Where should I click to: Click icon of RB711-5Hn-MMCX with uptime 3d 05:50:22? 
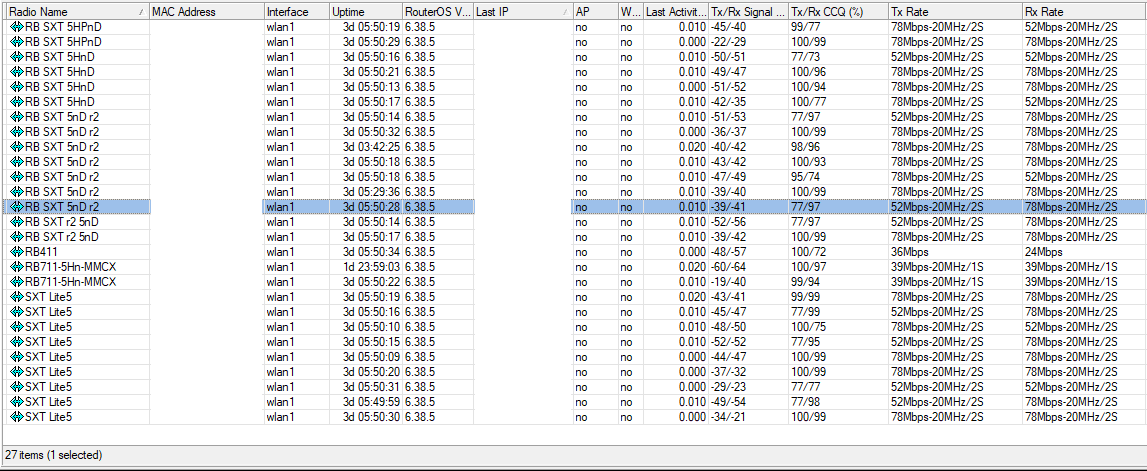18,282
